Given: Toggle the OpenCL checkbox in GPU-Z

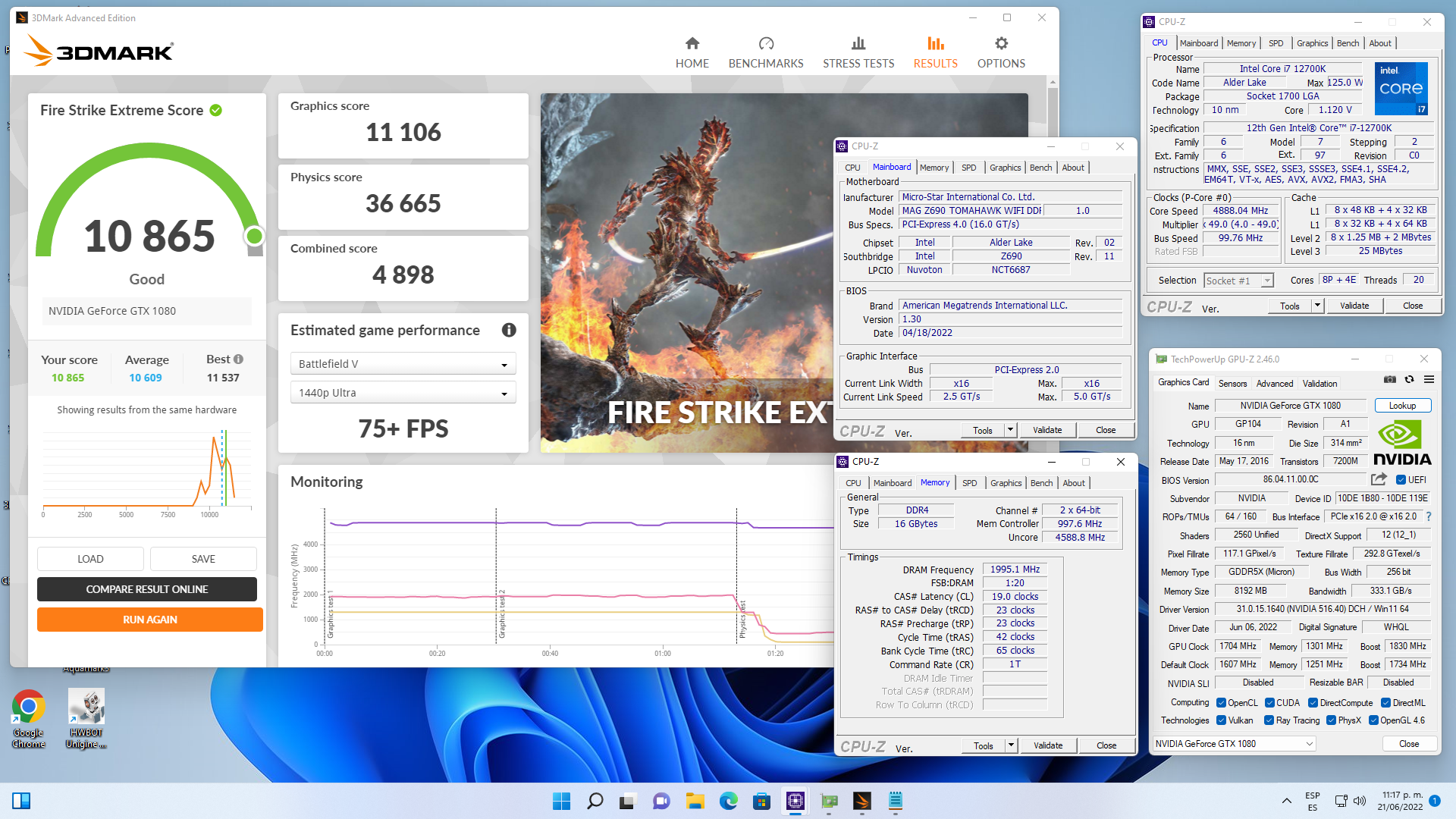Looking at the screenshot, I should [x=1221, y=703].
